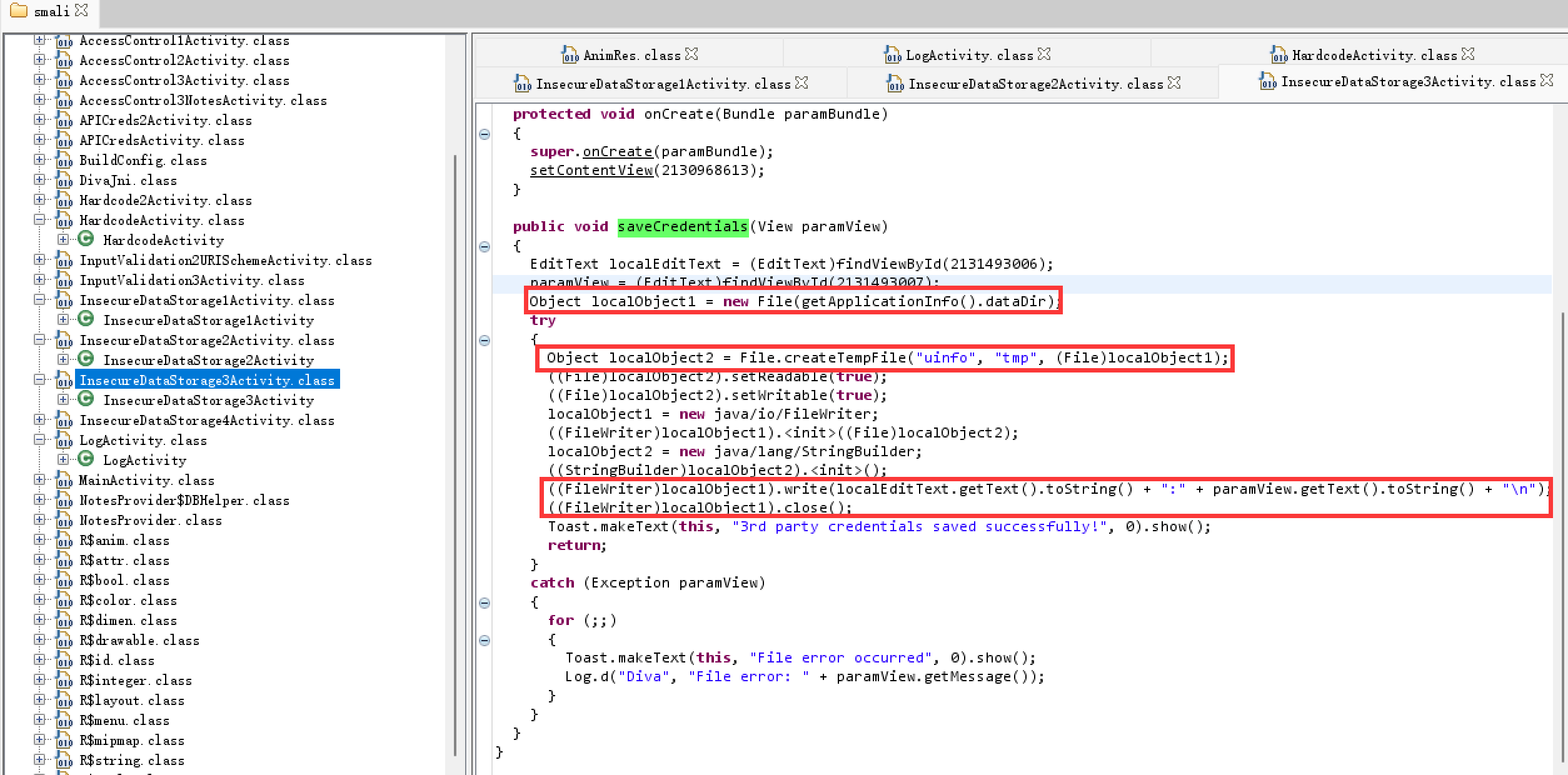The image size is (1568, 775).
Task: Click the R$string.class file icon
Action: click(63, 760)
